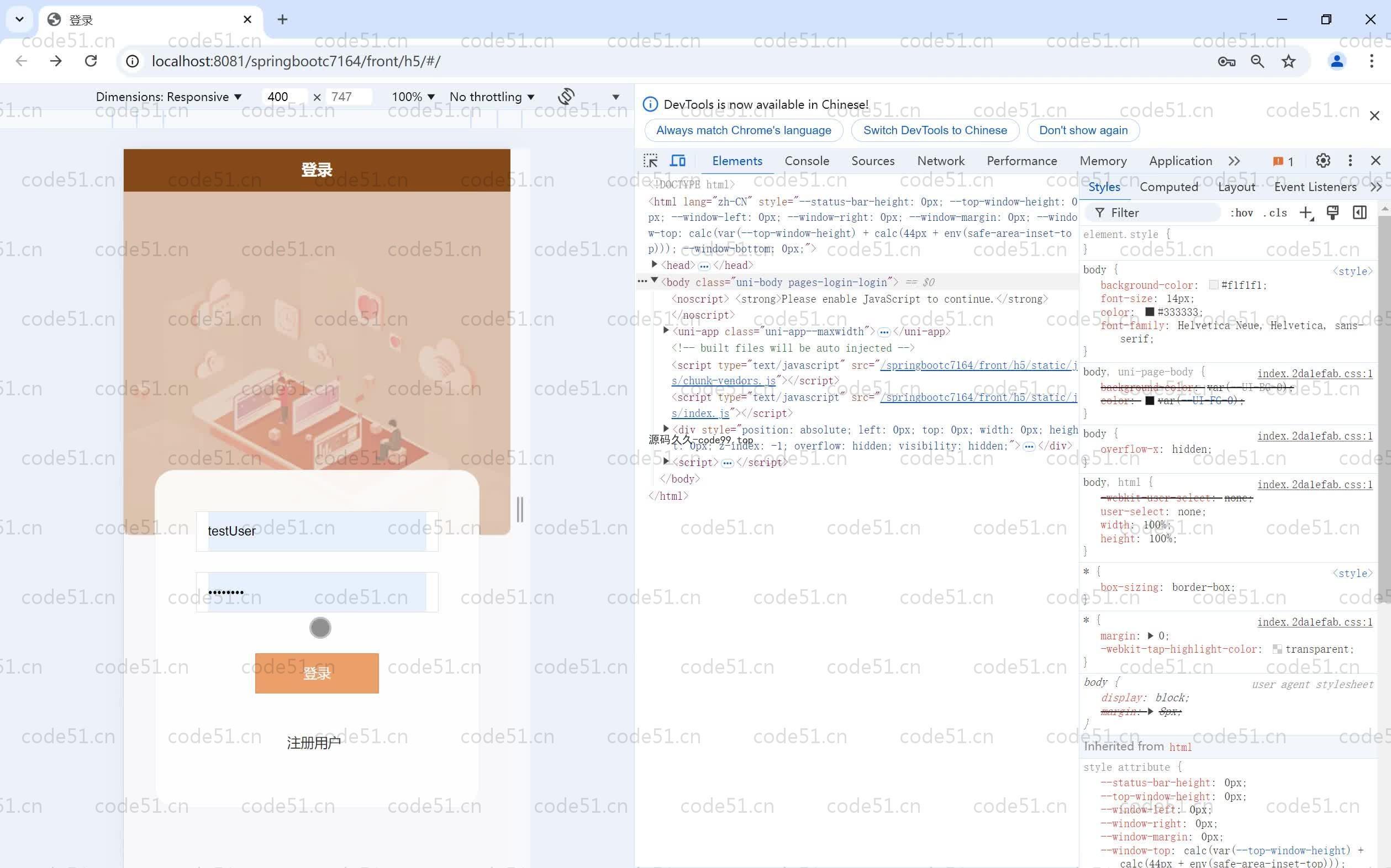Click the username field containing testUser
Viewport: 1391px width, 868px height.
pyautogui.click(x=317, y=531)
